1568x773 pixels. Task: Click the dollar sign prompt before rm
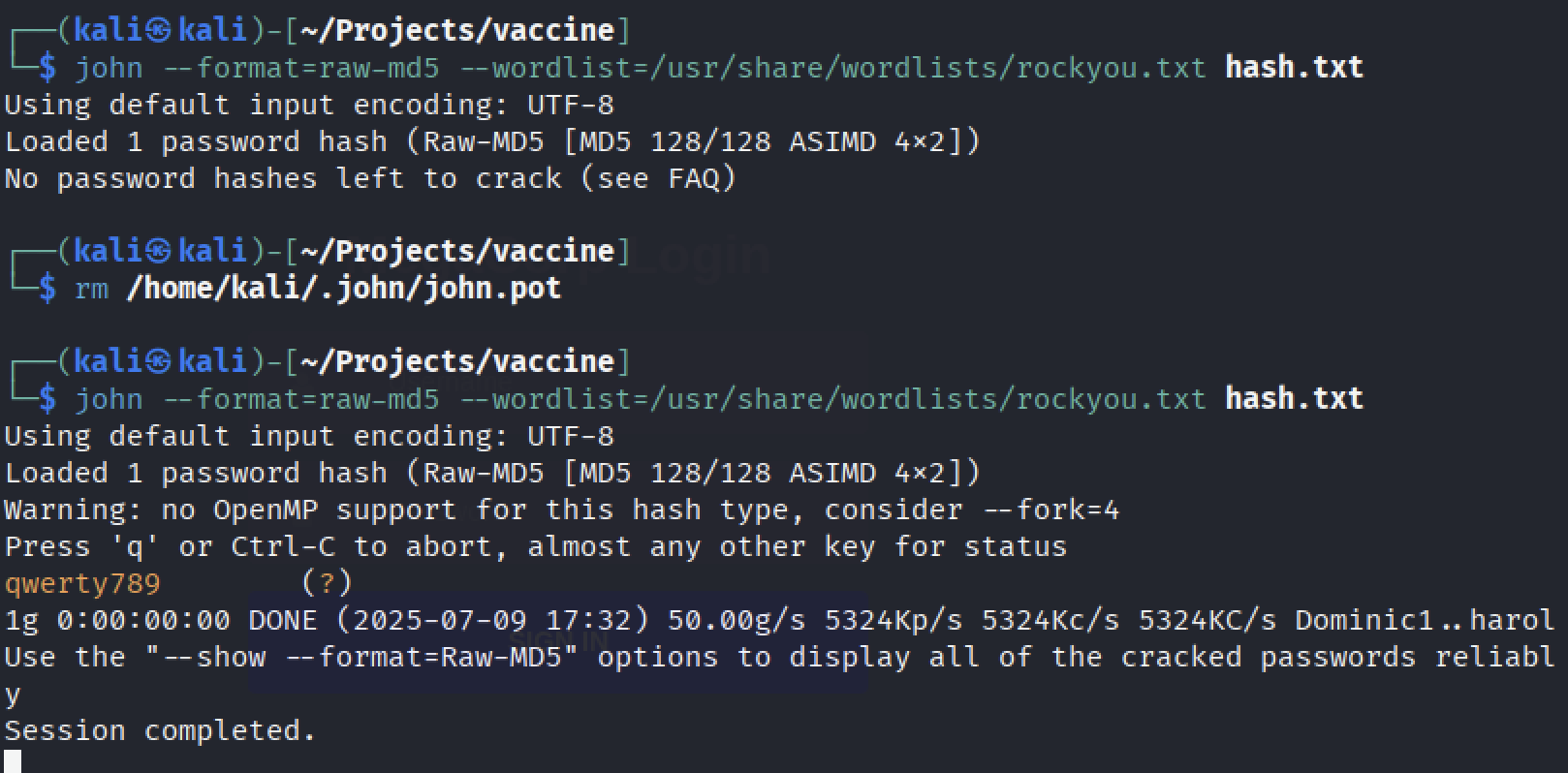point(47,289)
